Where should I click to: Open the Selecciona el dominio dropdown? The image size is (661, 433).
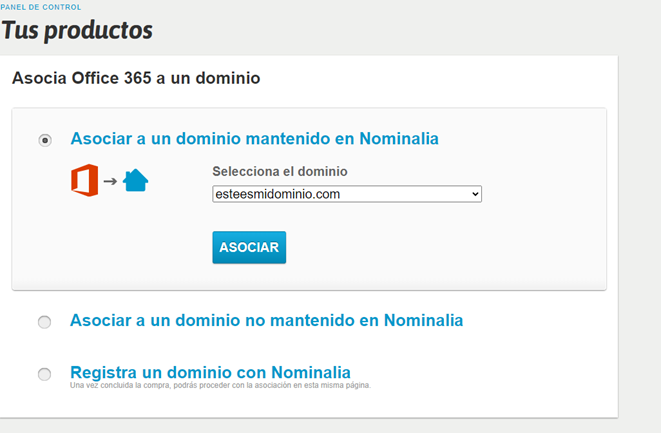[x=347, y=194]
